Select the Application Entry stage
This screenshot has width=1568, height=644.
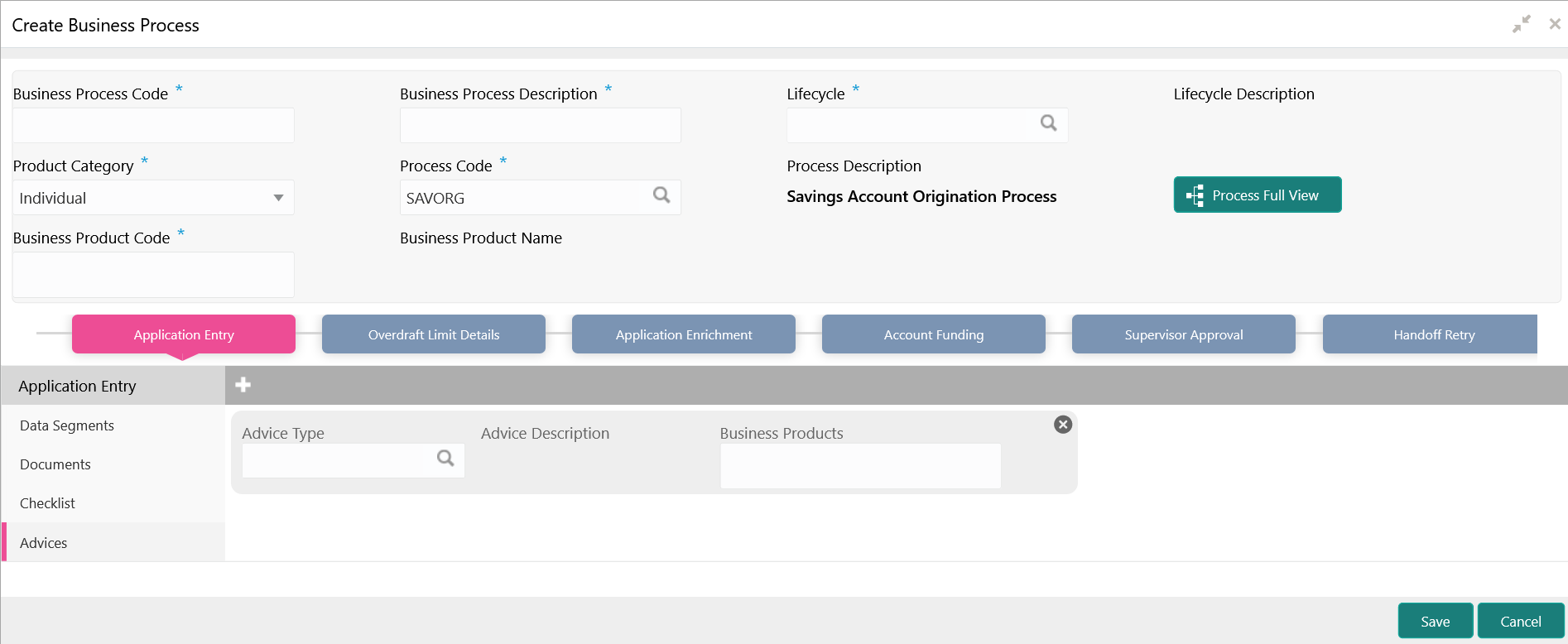point(184,334)
